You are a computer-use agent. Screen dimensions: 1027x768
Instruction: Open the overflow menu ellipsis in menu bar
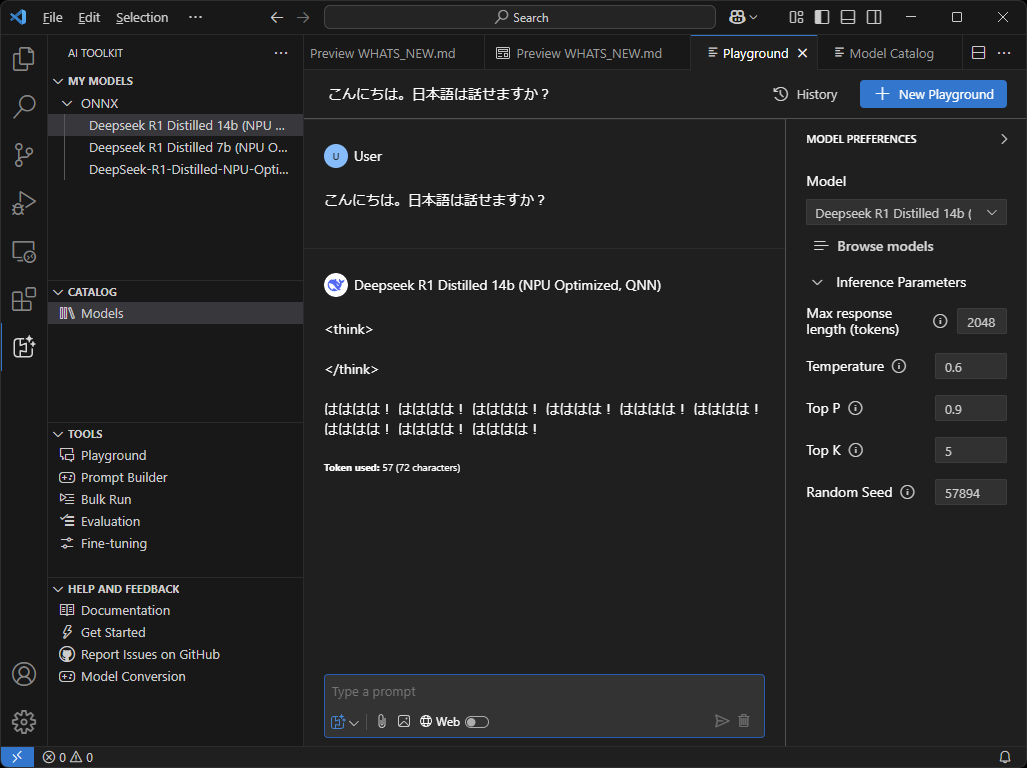[x=195, y=18]
